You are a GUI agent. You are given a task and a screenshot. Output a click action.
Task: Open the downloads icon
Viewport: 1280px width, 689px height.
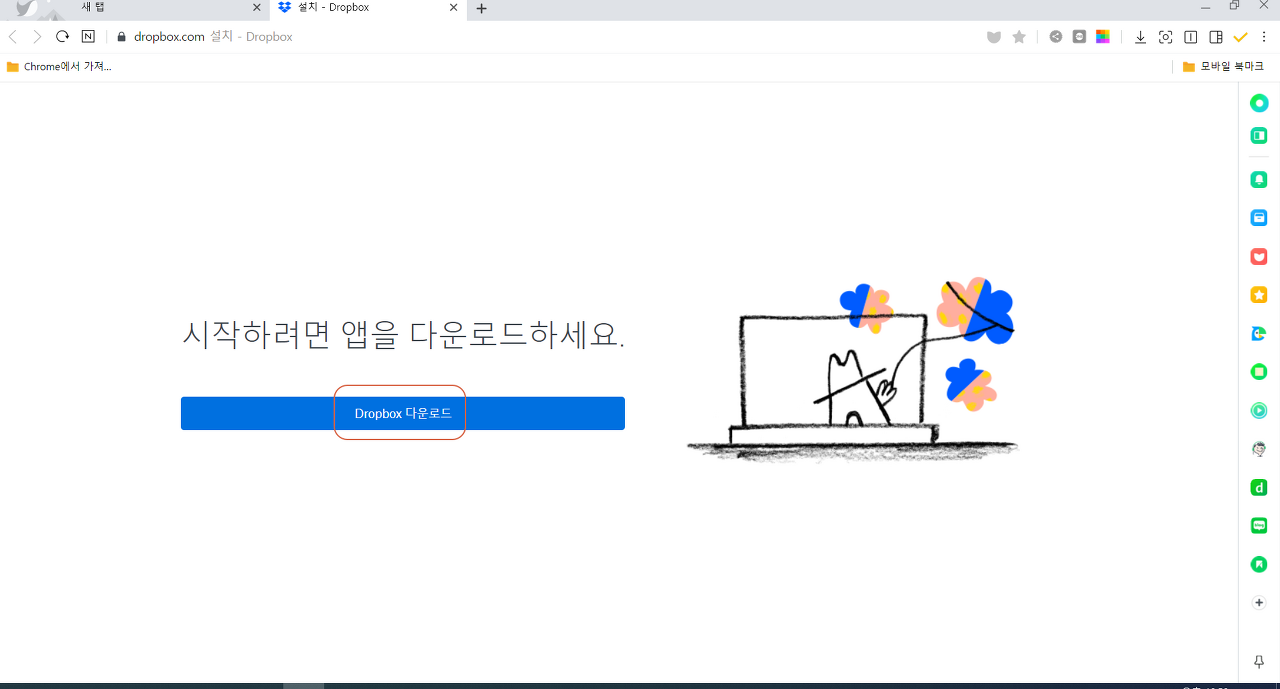1140,37
